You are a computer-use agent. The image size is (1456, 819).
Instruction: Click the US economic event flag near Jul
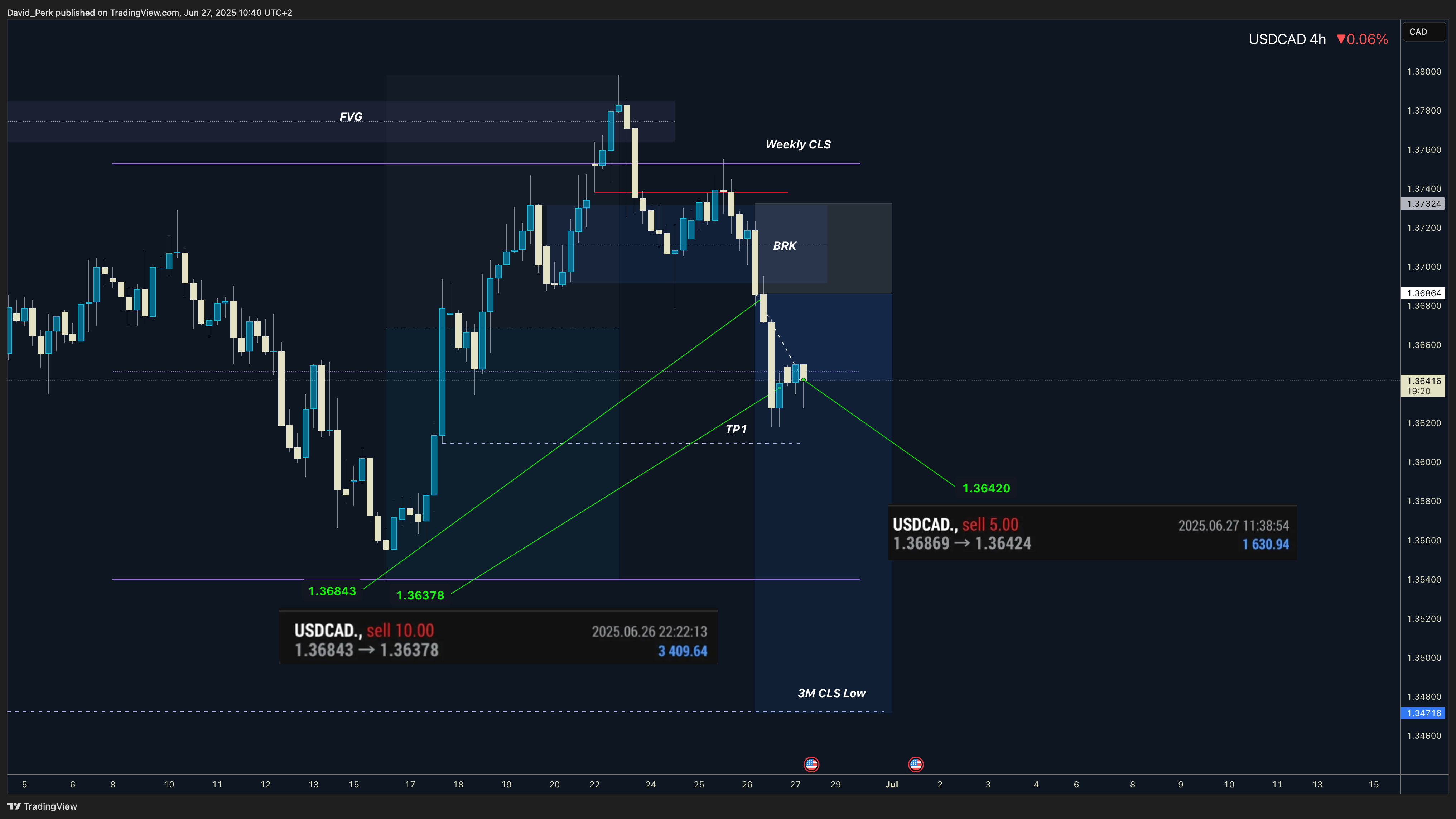tap(916, 764)
